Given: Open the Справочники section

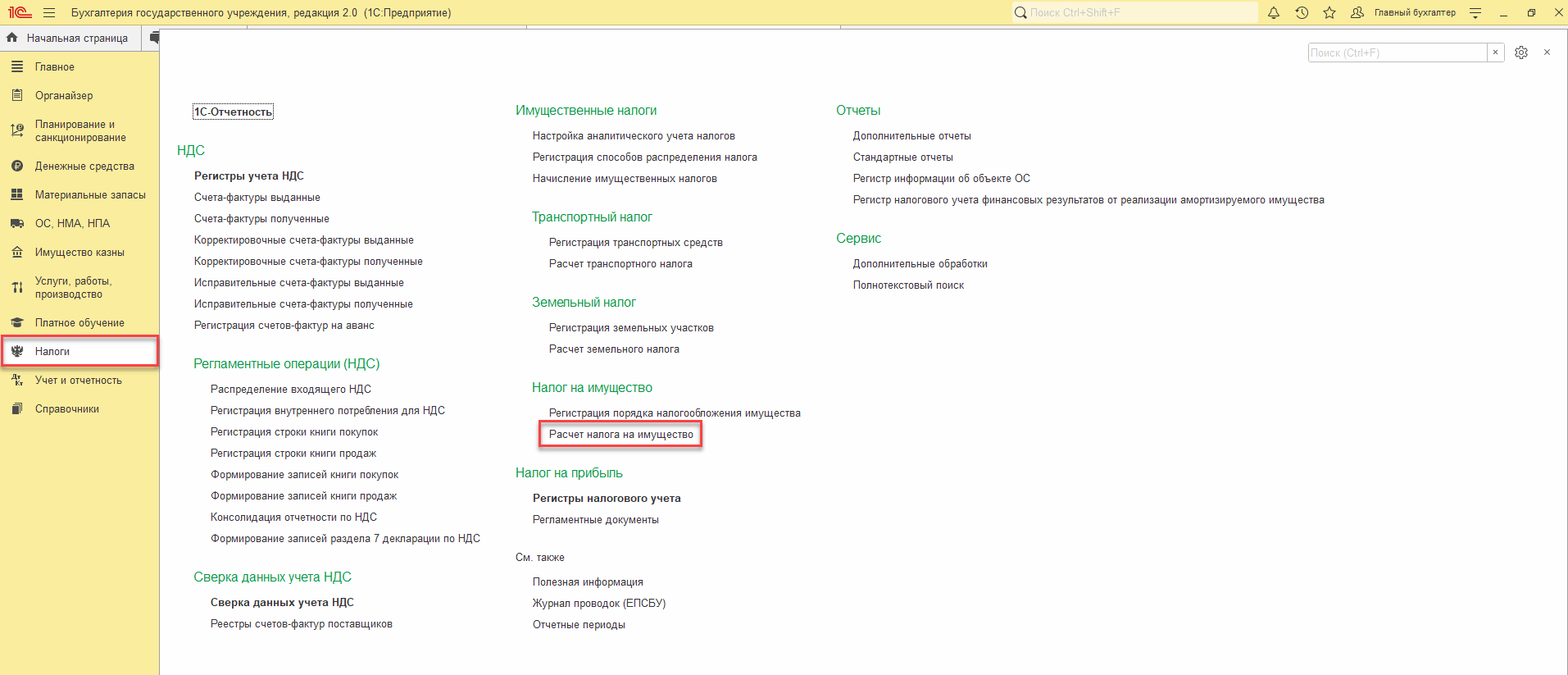Looking at the screenshot, I should pos(67,408).
